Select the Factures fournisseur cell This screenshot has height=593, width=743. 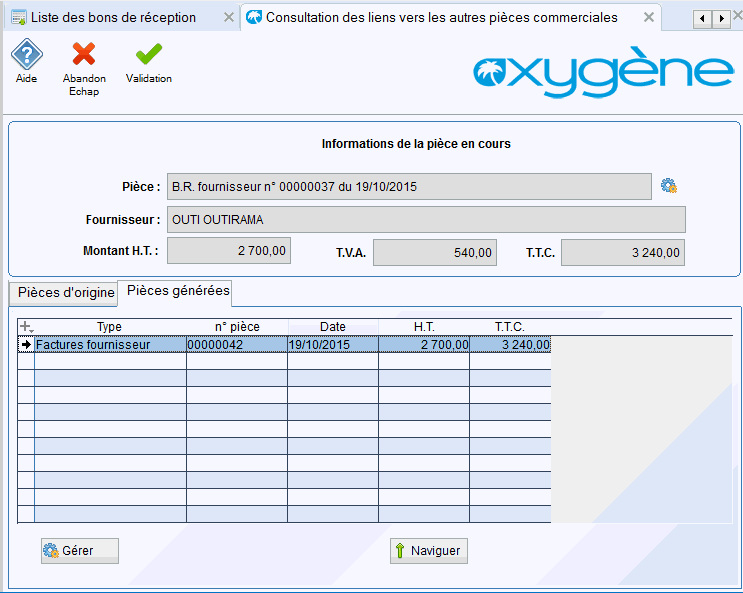[x=110, y=345]
